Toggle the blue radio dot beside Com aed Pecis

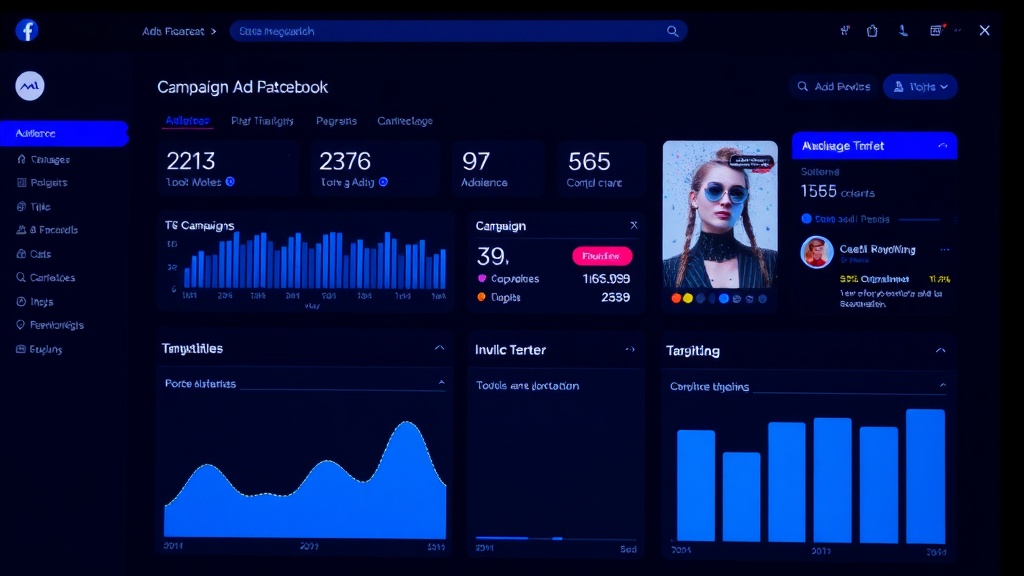[x=807, y=219]
